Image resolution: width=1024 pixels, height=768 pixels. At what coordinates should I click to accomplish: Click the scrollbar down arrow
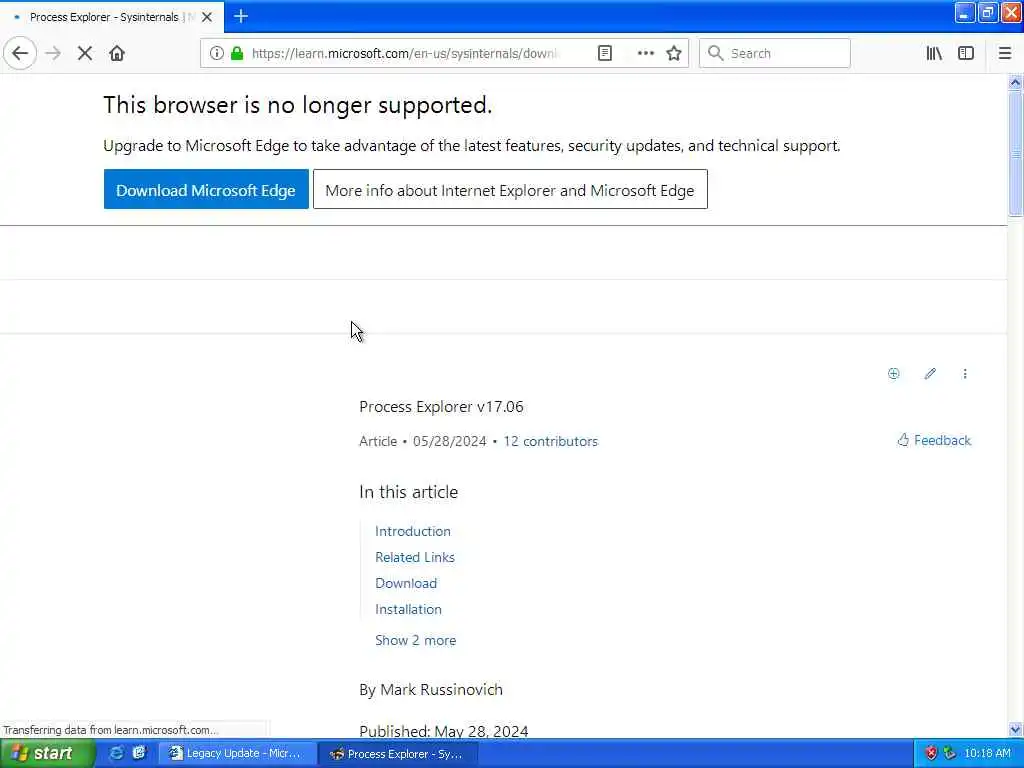[1015, 729]
